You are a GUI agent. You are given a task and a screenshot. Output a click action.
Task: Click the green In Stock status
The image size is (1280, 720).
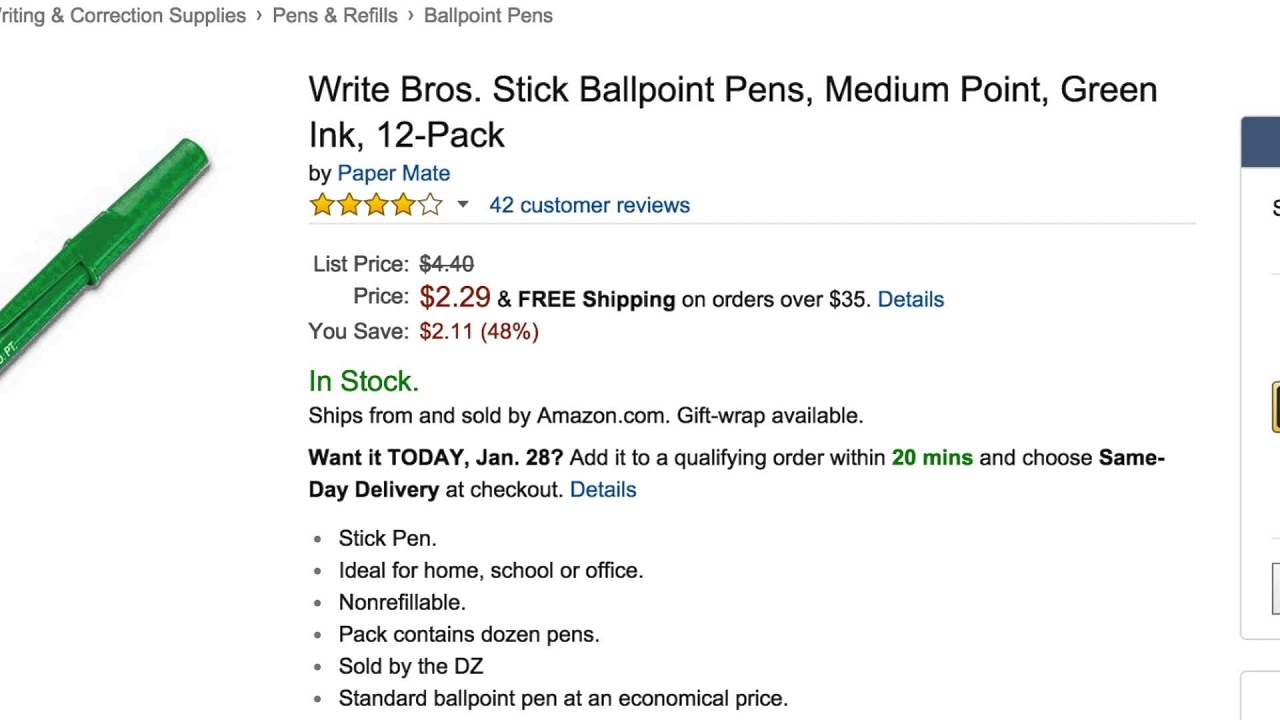(363, 381)
